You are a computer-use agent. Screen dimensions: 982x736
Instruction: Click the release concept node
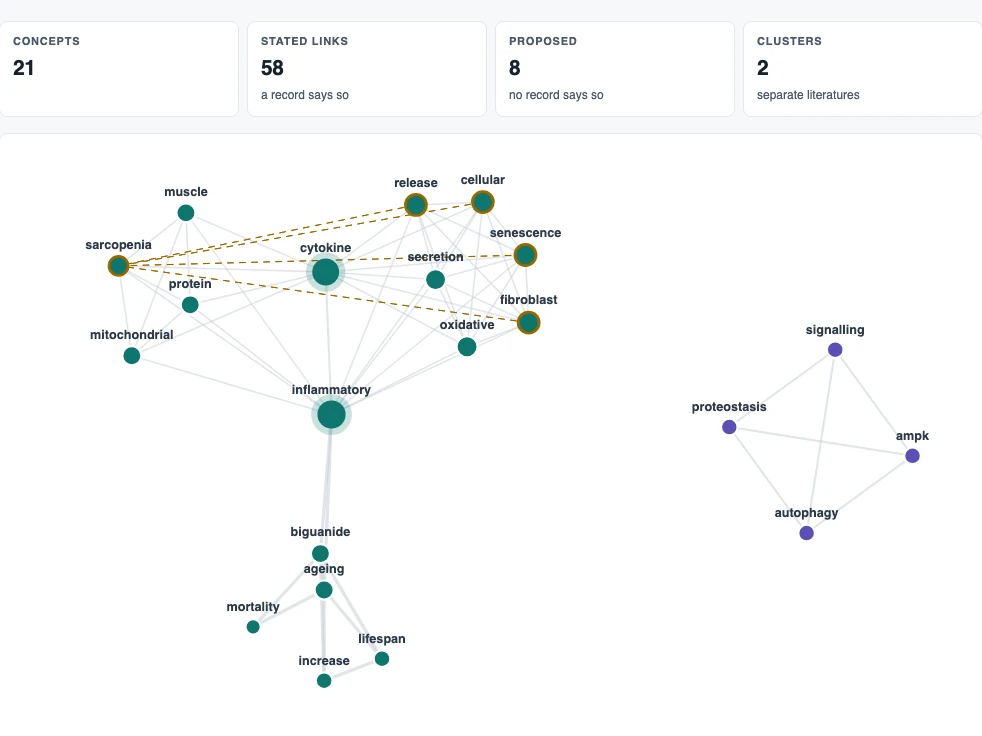pyautogui.click(x=416, y=205)
